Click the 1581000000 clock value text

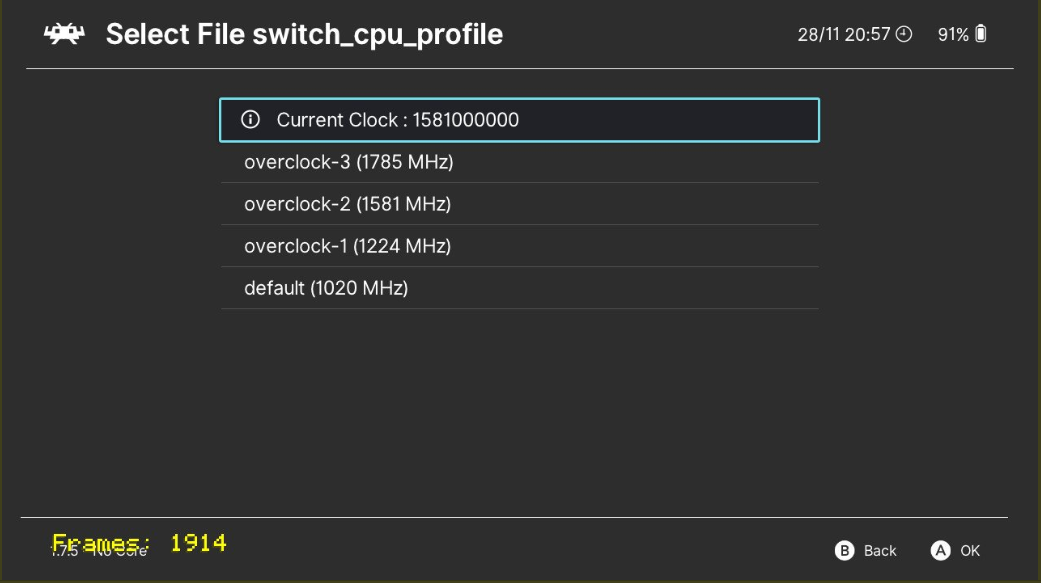(x=465, y=120)
